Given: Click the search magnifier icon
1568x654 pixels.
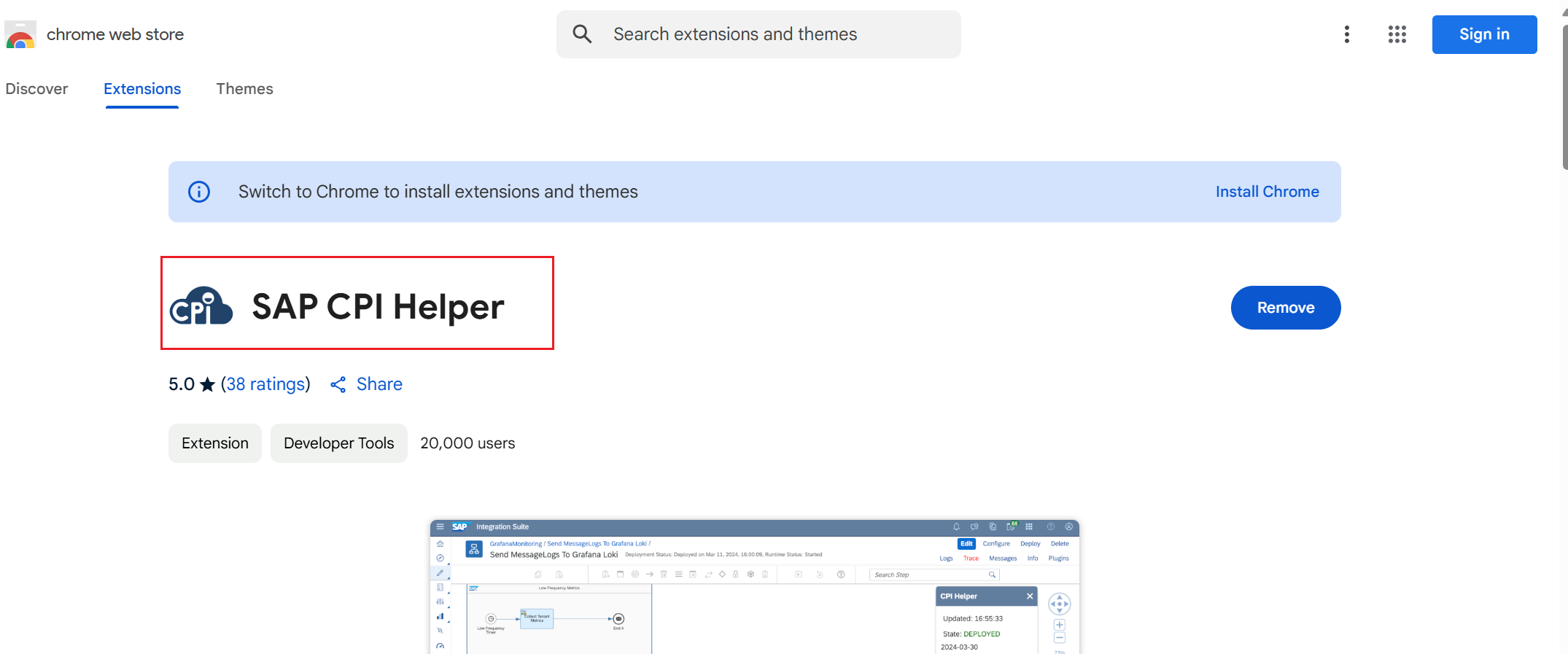Looking at the screenshot, I should point(581,34).
